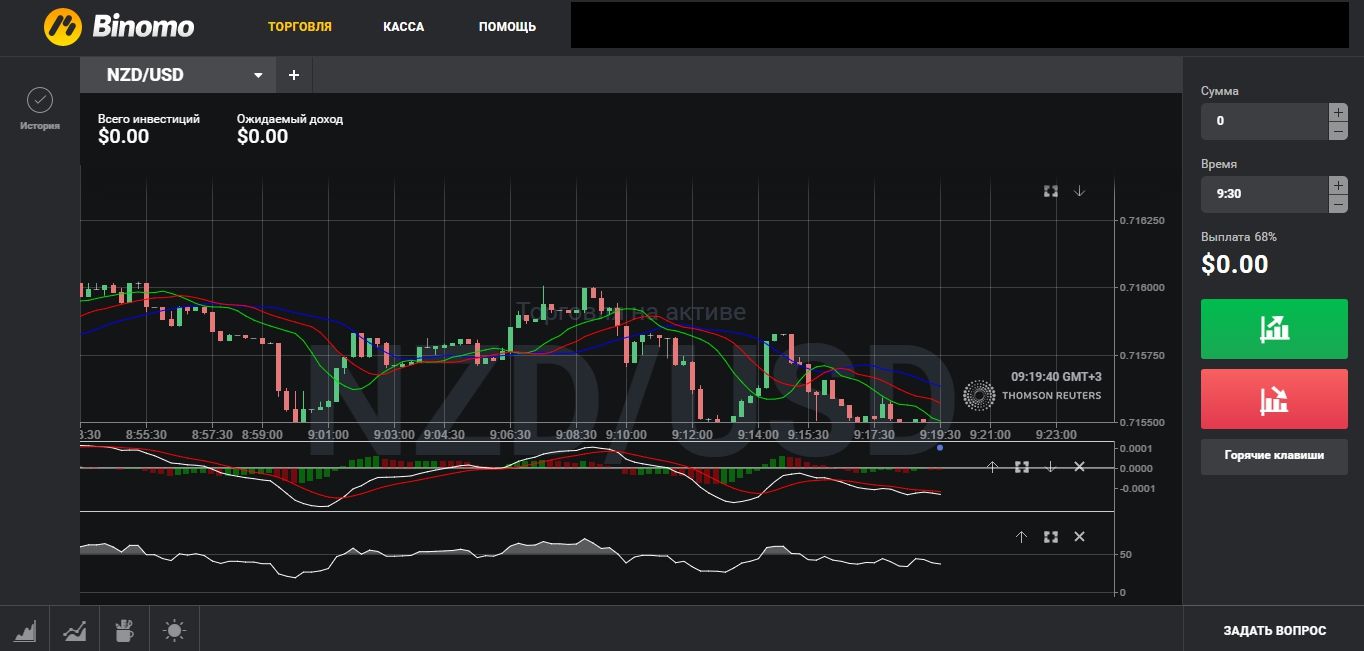Image resolution: width=1364 pixels, height=651 pixels.
Task: Move the MACD indicator panel down
Action: pyautogui.click(x=1051, y=467)
